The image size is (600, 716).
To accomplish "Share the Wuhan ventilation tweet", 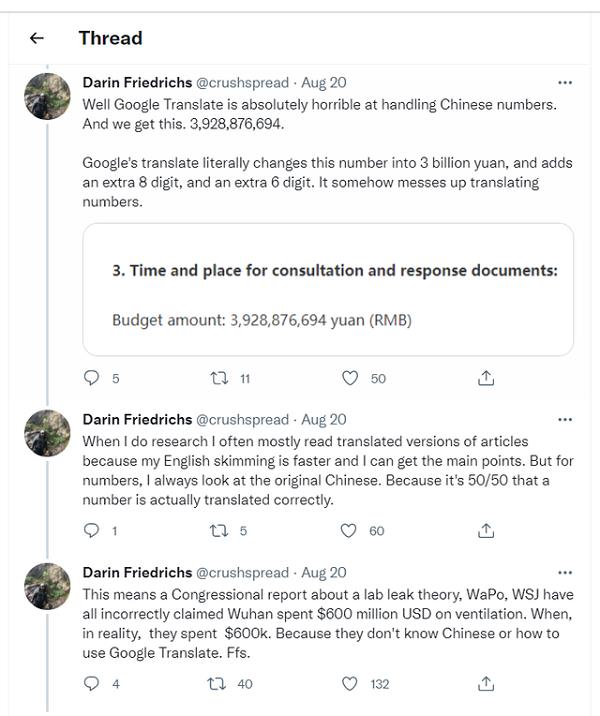I will tap(486, 684).
